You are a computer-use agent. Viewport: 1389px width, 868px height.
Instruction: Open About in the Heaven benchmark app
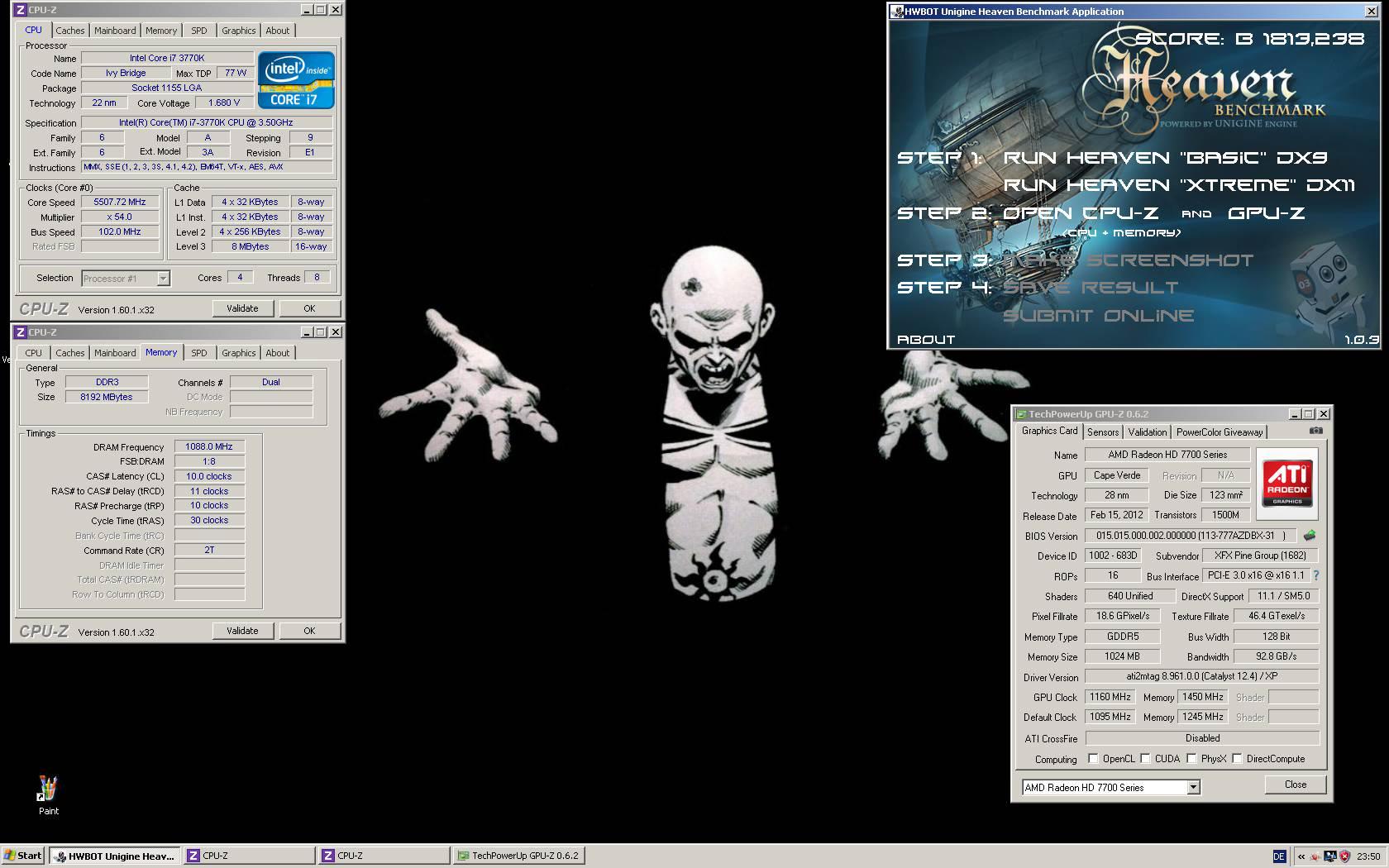pos(926,339)
